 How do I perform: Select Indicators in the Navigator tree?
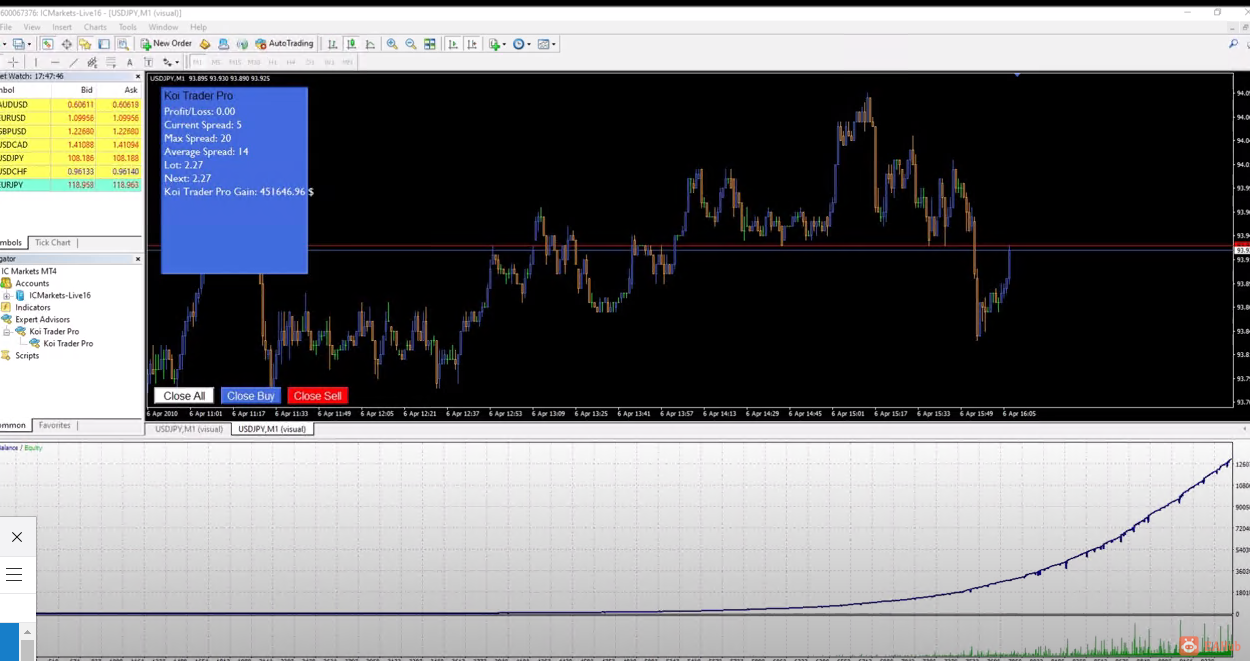(33, 307)
